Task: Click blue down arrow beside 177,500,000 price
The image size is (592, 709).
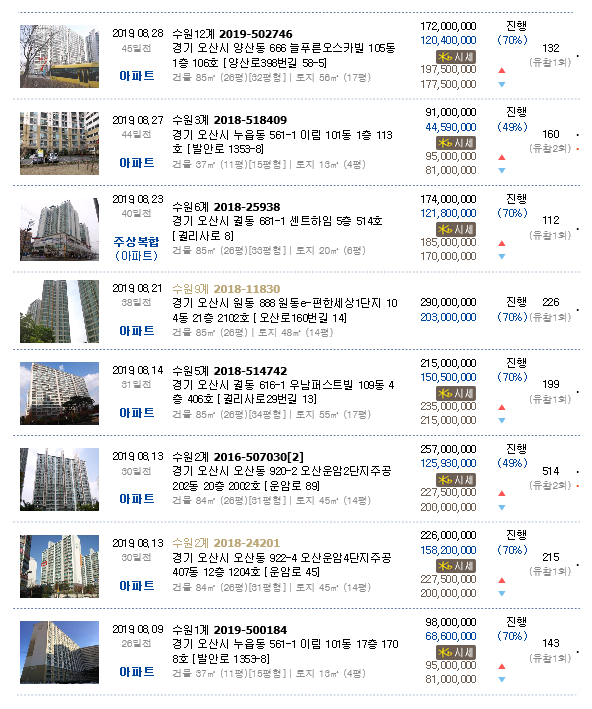Action: tap(502, 85)
